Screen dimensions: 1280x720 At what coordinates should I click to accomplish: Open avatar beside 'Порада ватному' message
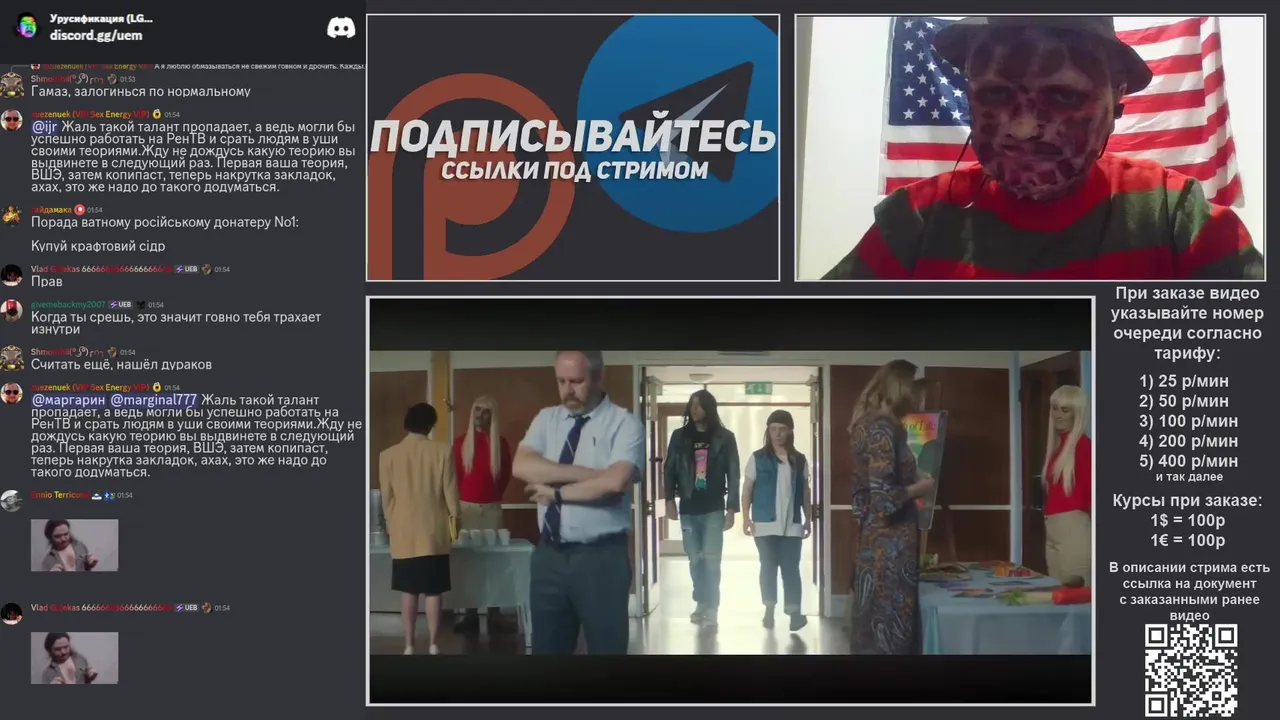tap(12, 216)
